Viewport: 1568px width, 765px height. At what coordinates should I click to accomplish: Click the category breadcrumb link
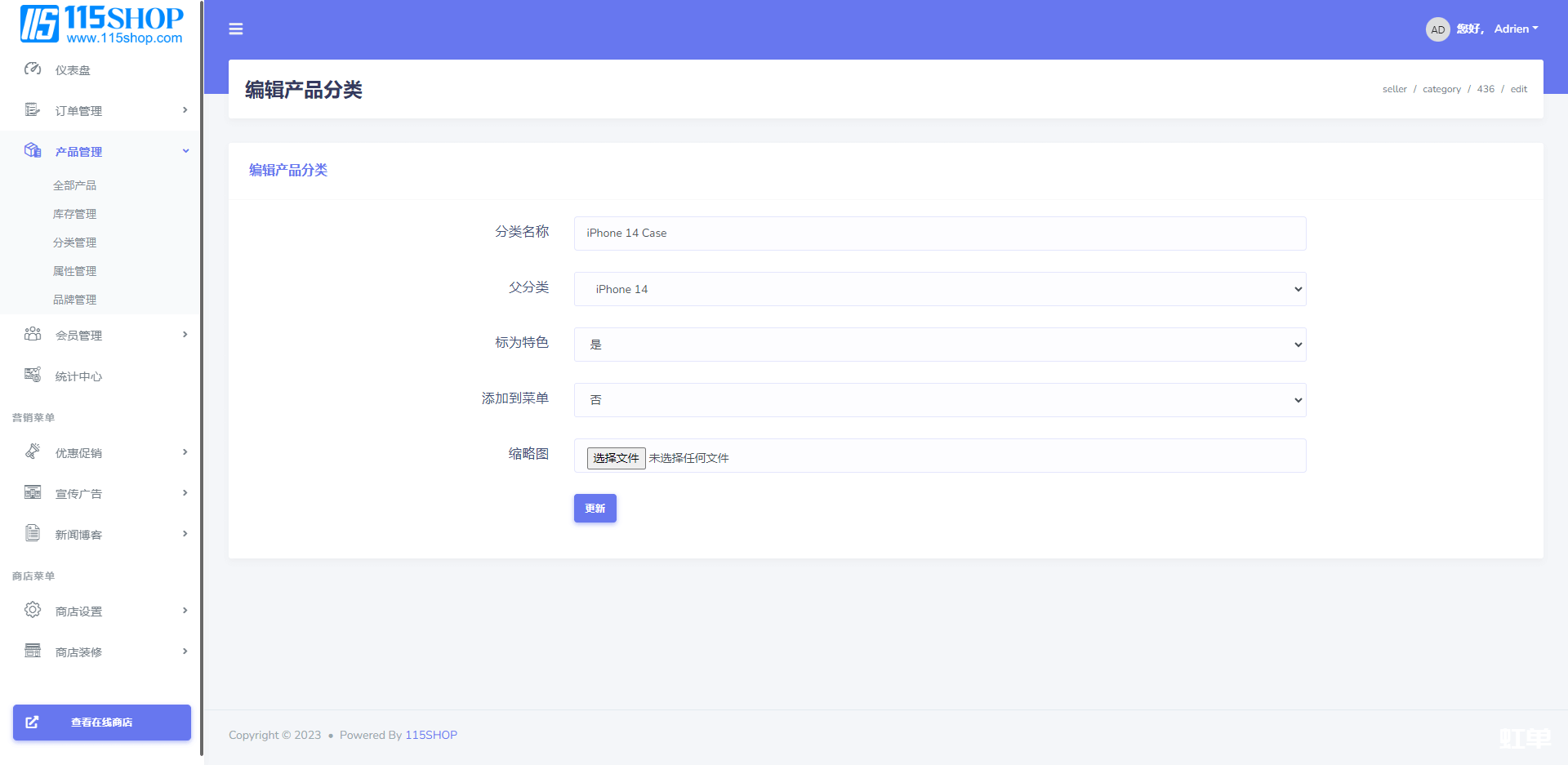click(x=1441, y=89)
